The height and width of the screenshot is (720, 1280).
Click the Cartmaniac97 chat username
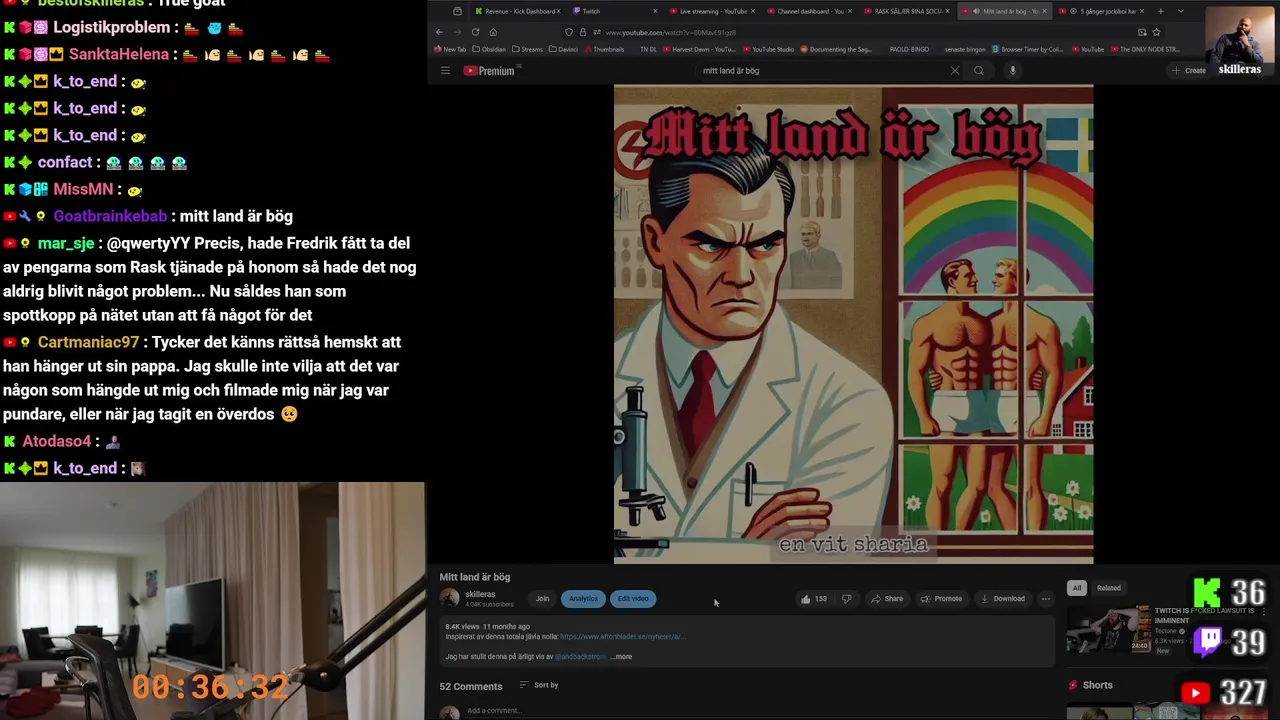pyautogui.click(x=88, y=342)
